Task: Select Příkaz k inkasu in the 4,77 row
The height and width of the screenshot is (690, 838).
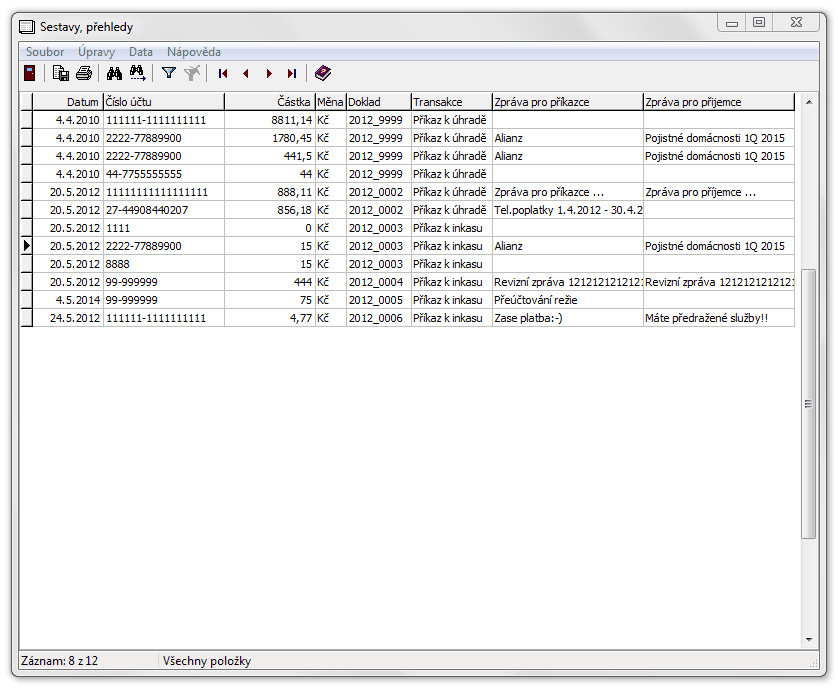Action: point(452,318)
